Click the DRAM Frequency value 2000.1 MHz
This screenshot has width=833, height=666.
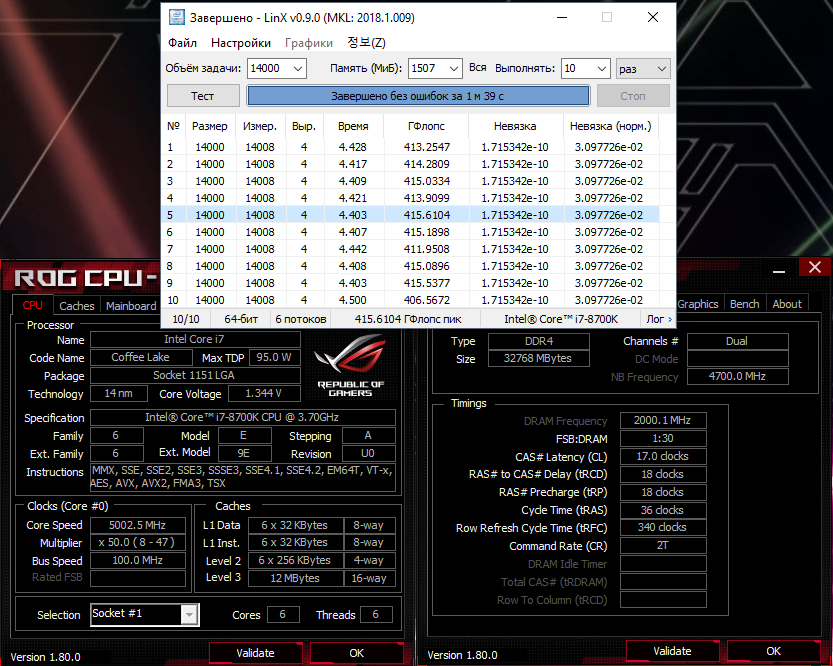(662, 421)
